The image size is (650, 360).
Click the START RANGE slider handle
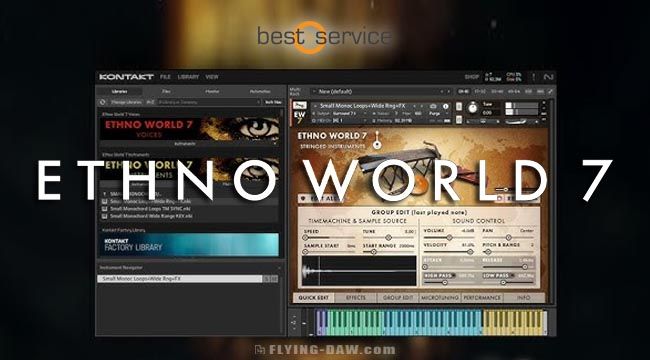tap(374, 252)
